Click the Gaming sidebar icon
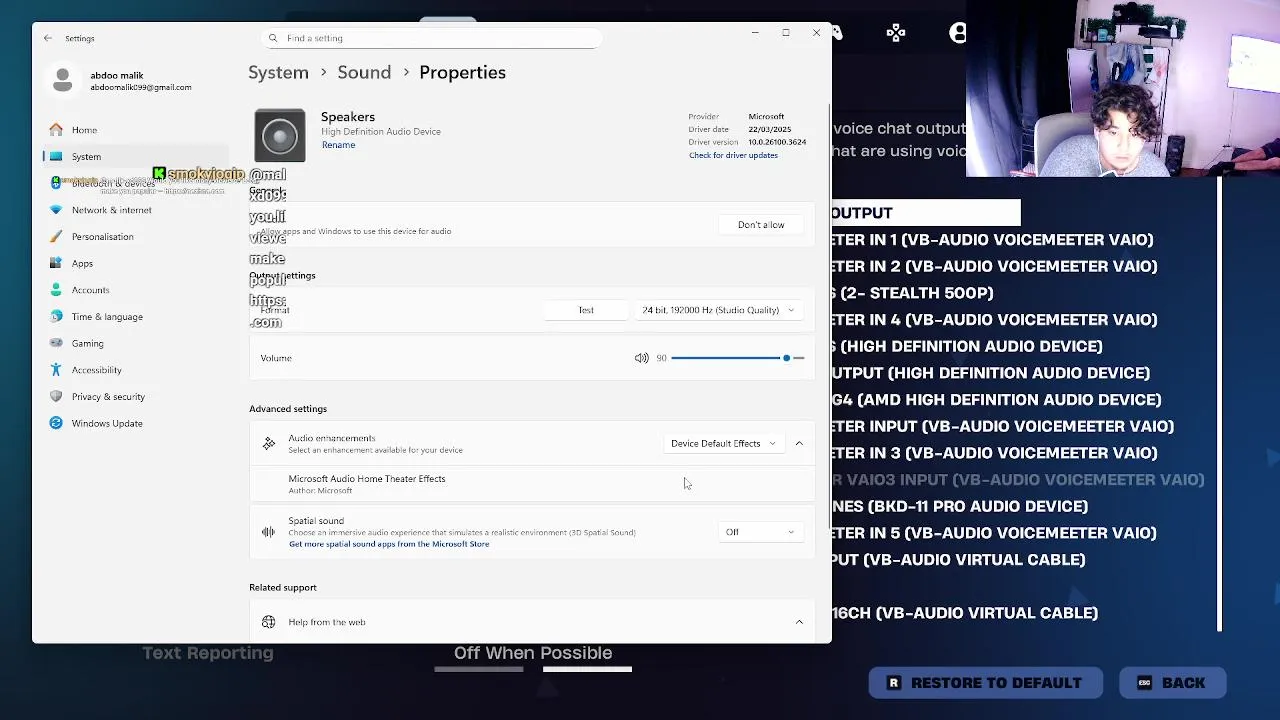The width and height of the screenshot is (1280, 720). pos(56,344)
